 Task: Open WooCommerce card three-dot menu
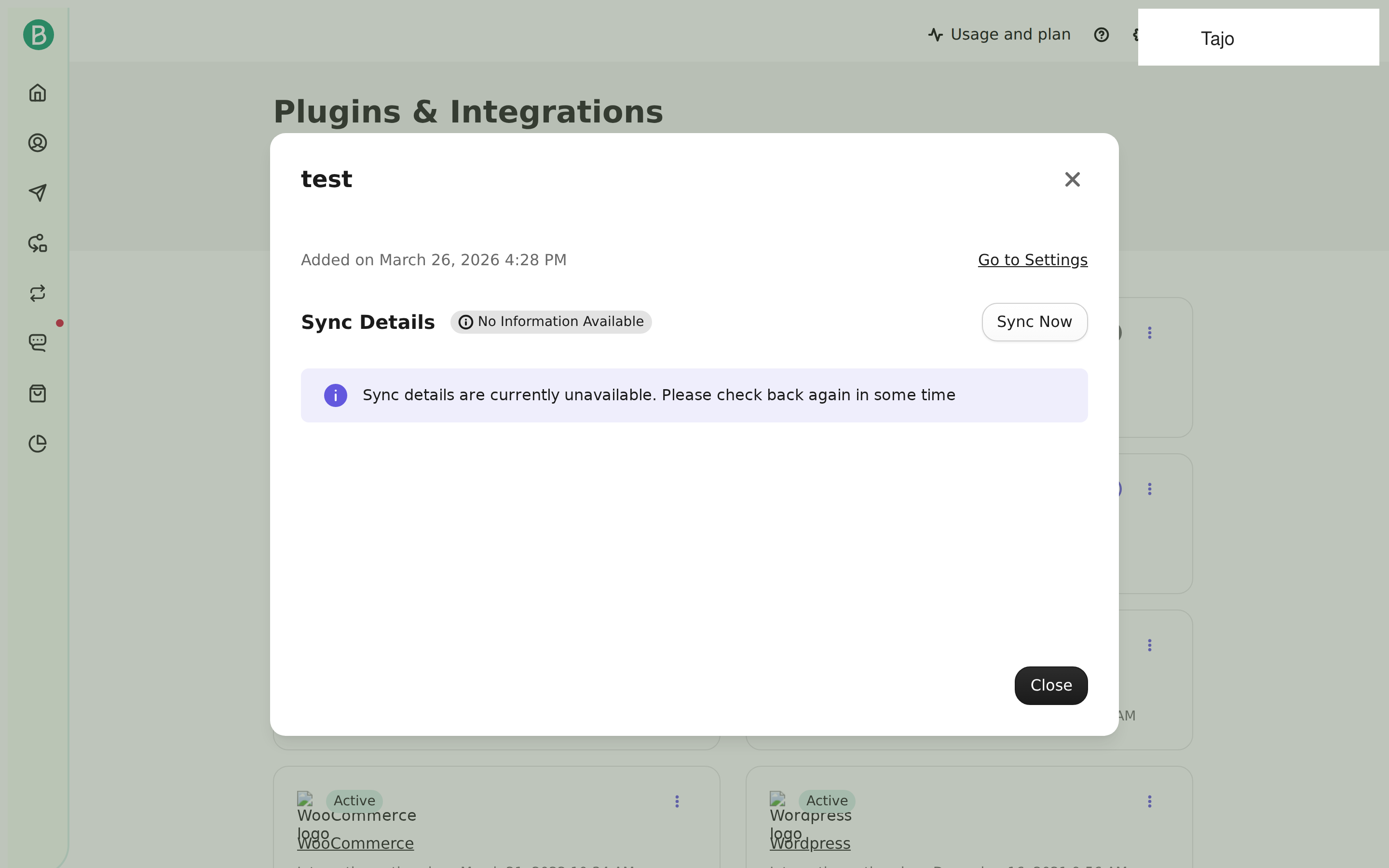point(677,801)
